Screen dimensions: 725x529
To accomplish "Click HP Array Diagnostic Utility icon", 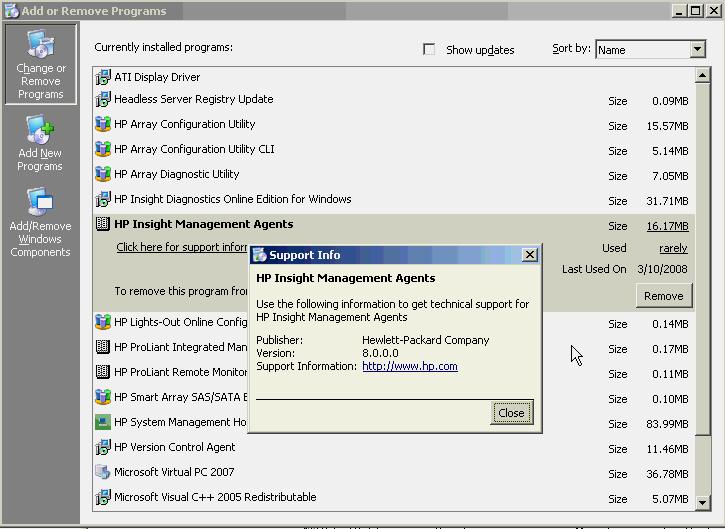I will [x=103, y=174].
